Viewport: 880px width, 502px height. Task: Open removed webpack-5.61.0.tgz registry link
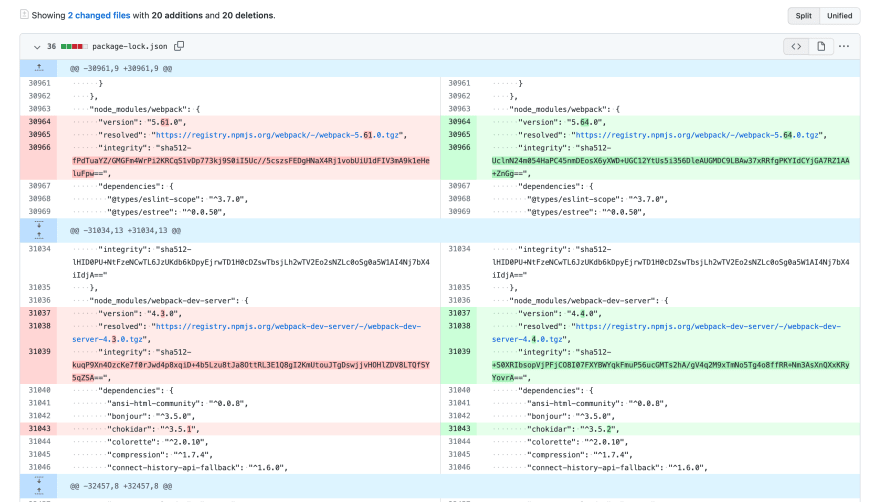(x=277, y=135)
